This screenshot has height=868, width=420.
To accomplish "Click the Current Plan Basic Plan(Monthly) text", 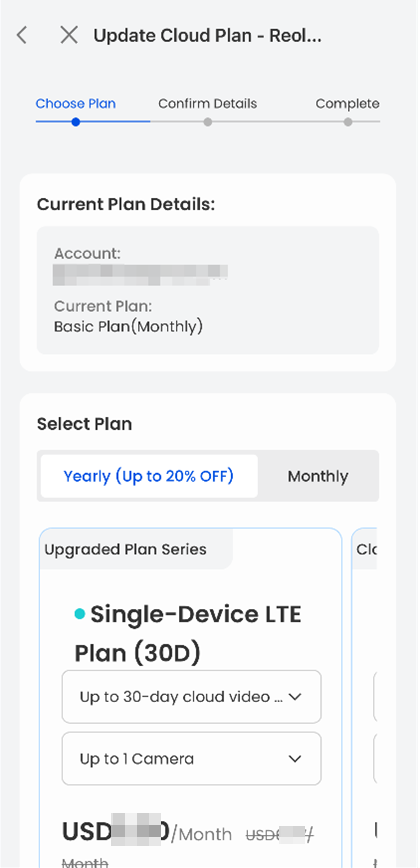I will 128,327.
